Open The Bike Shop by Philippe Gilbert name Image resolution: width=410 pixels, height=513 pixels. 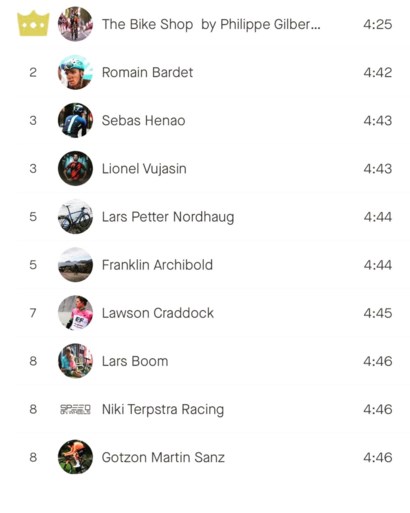coord(211,24)
